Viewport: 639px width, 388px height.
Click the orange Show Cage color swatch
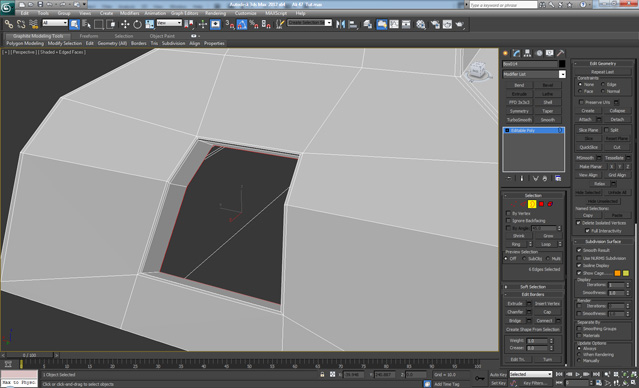coord(617,273)
